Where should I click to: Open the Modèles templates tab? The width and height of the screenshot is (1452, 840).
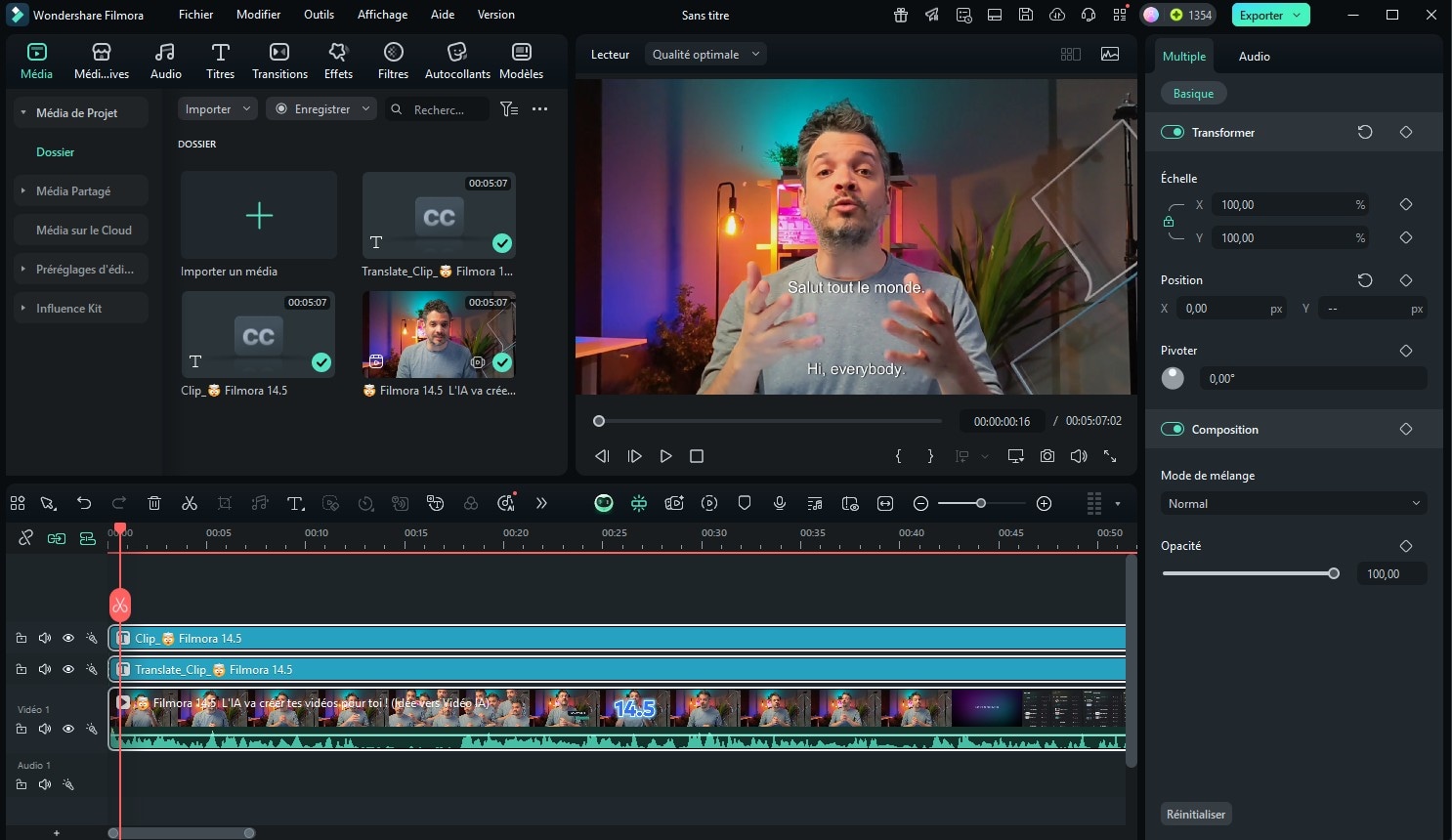[521, 61]
